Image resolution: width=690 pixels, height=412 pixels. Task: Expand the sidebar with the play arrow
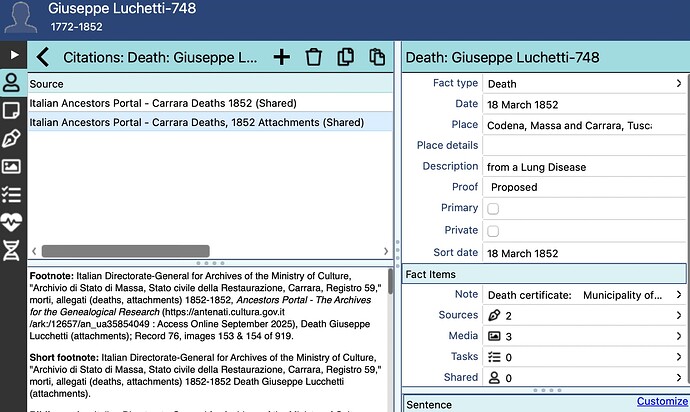[x=14, y=55]
